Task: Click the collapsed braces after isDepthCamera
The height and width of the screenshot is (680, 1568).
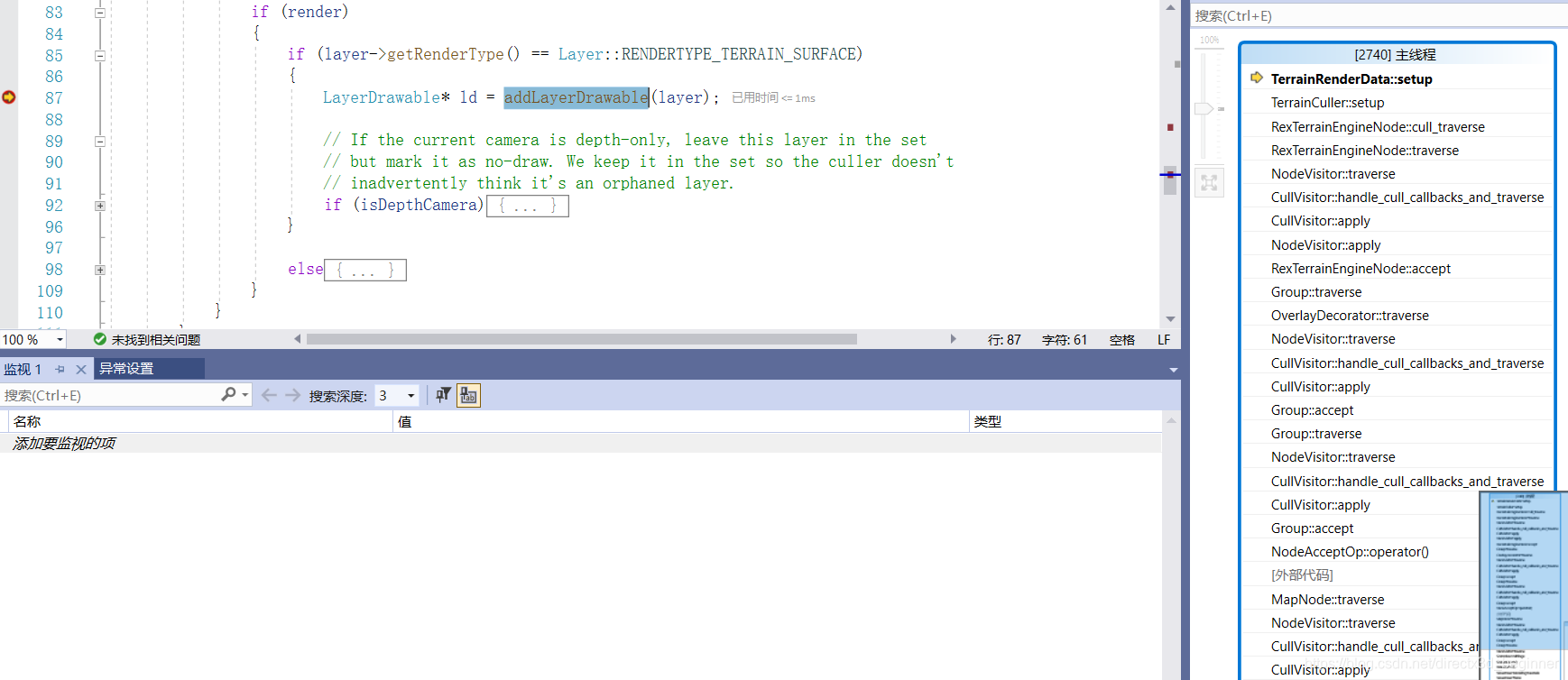Action: point(528,206)
